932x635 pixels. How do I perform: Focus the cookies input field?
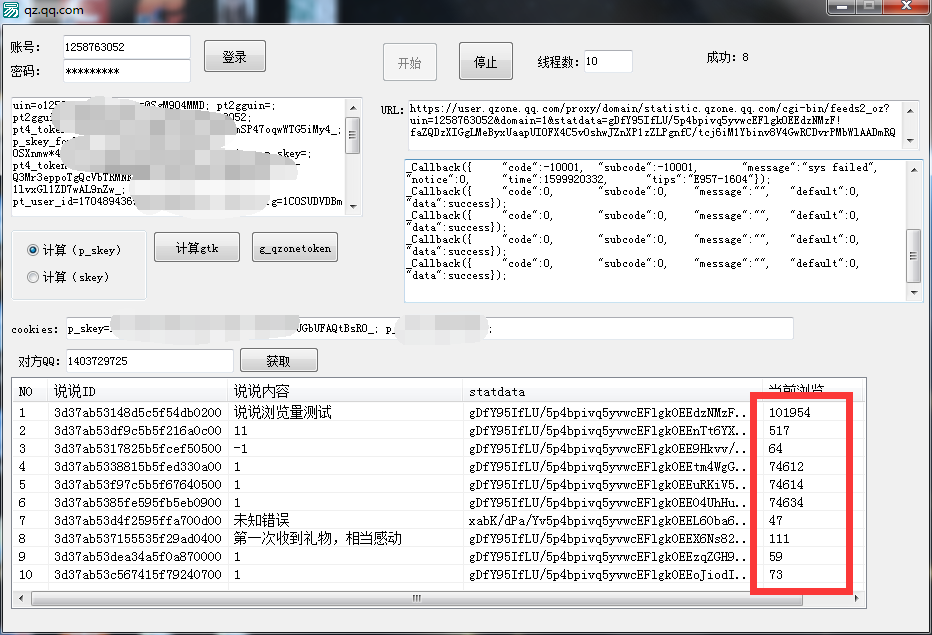pos(430,329)
